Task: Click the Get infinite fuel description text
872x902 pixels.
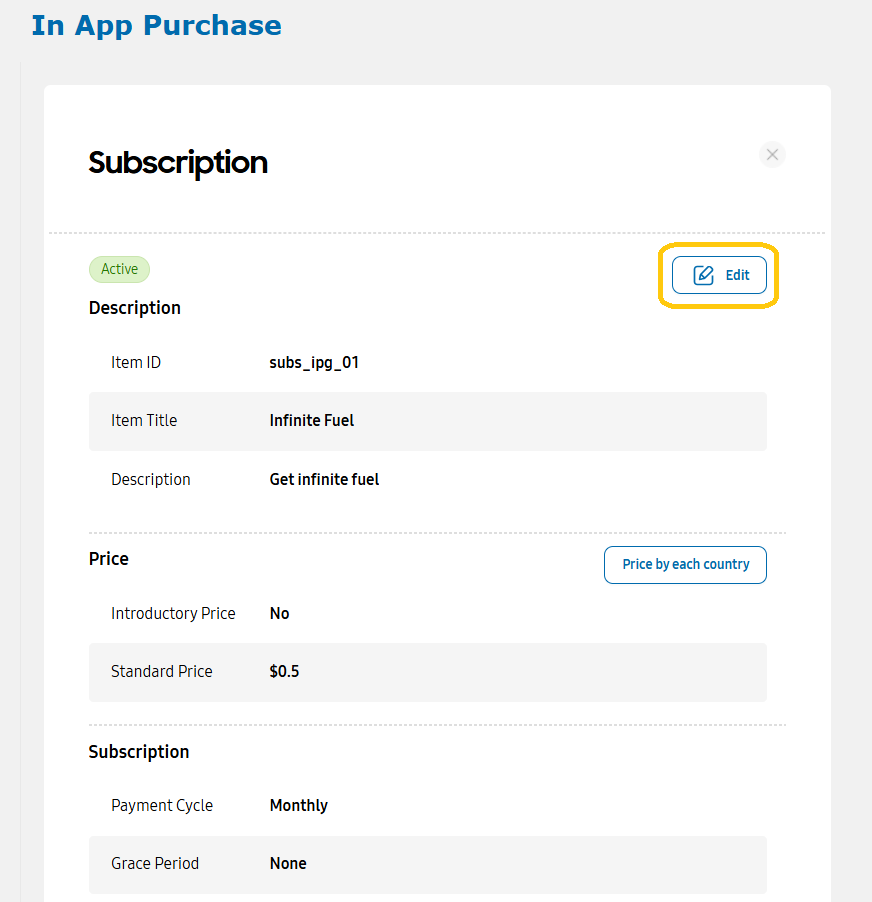Action: point(324,479)
